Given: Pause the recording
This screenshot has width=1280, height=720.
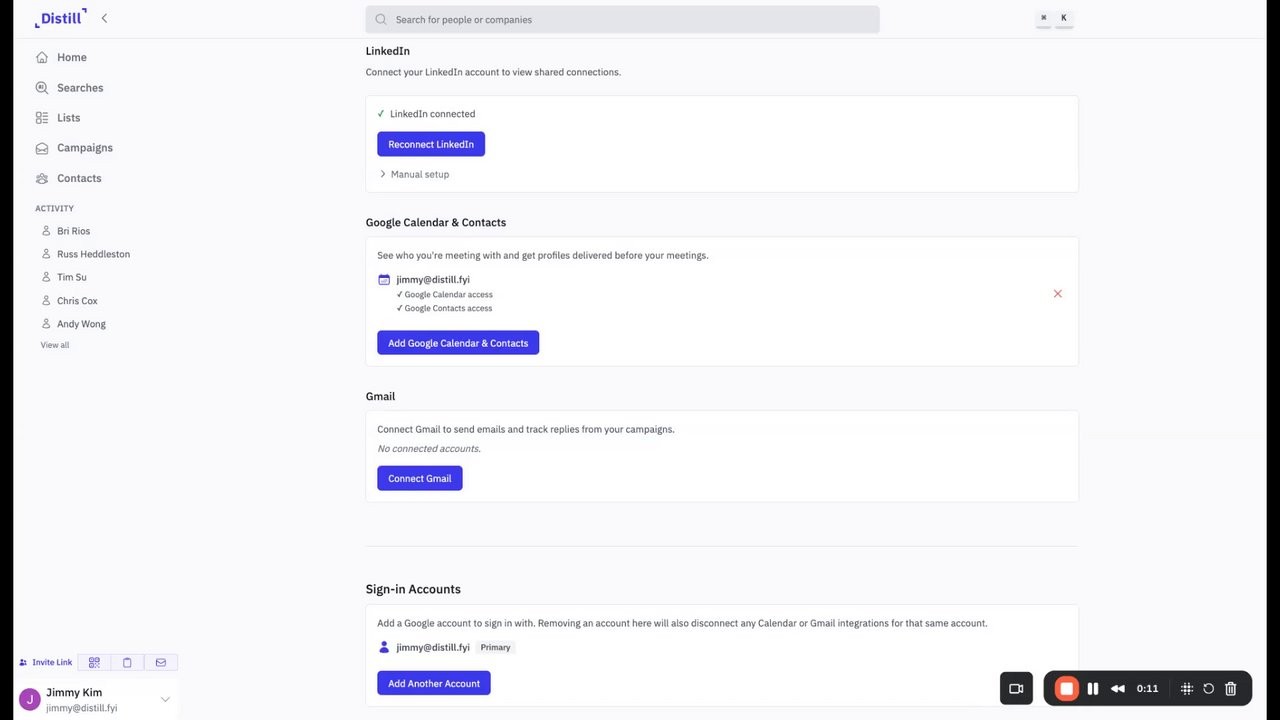Looking at the screenshot, I should click(1093, 688).
